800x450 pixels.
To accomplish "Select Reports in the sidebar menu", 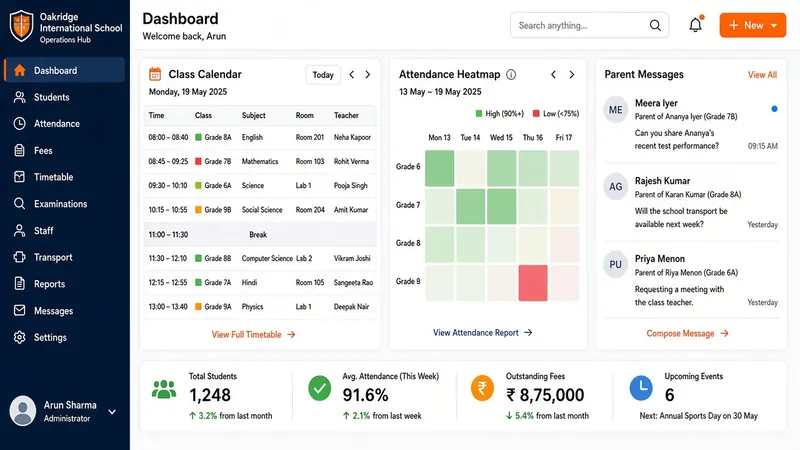I will [64, 284].
